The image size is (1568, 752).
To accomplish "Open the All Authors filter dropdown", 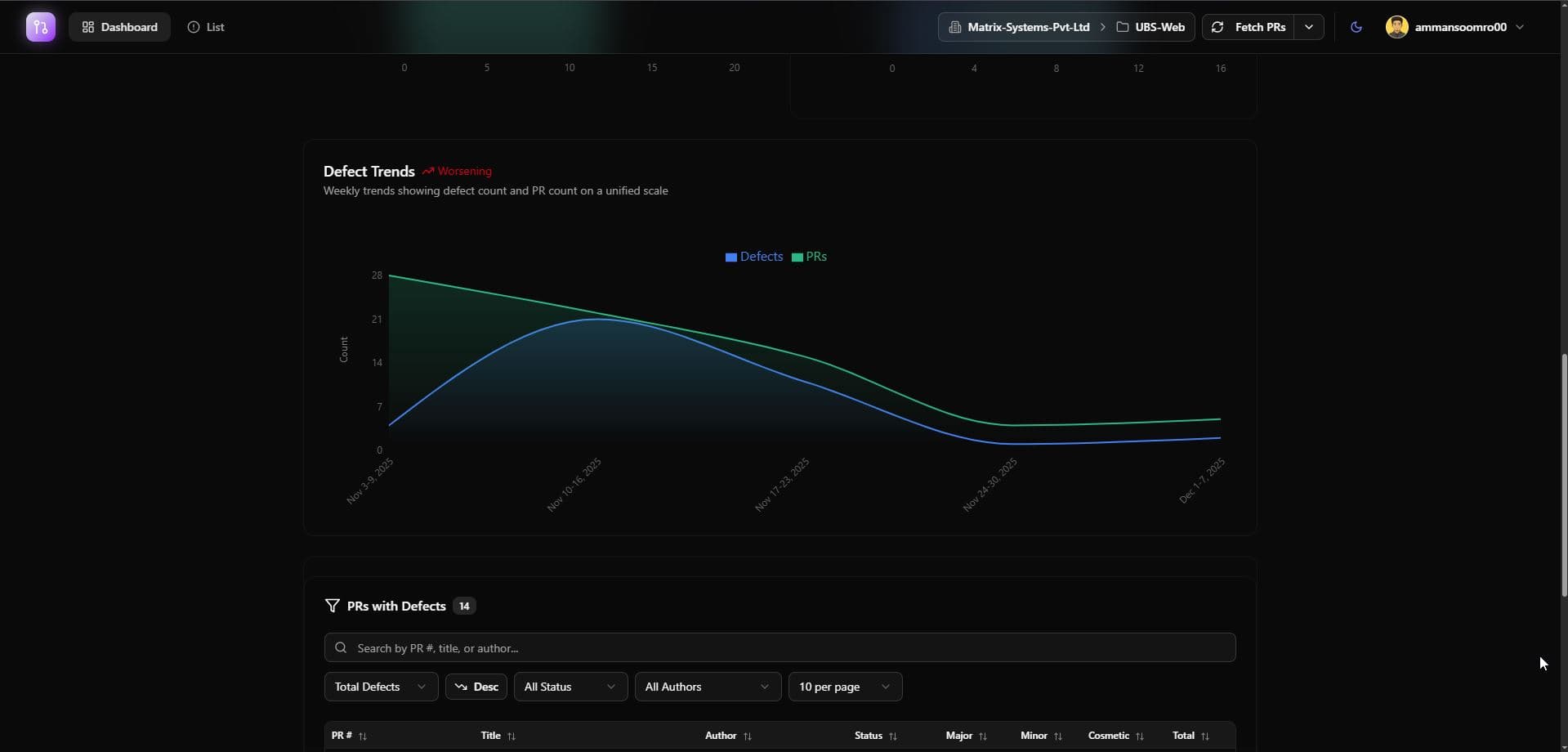I will click(x=708, y=687).
